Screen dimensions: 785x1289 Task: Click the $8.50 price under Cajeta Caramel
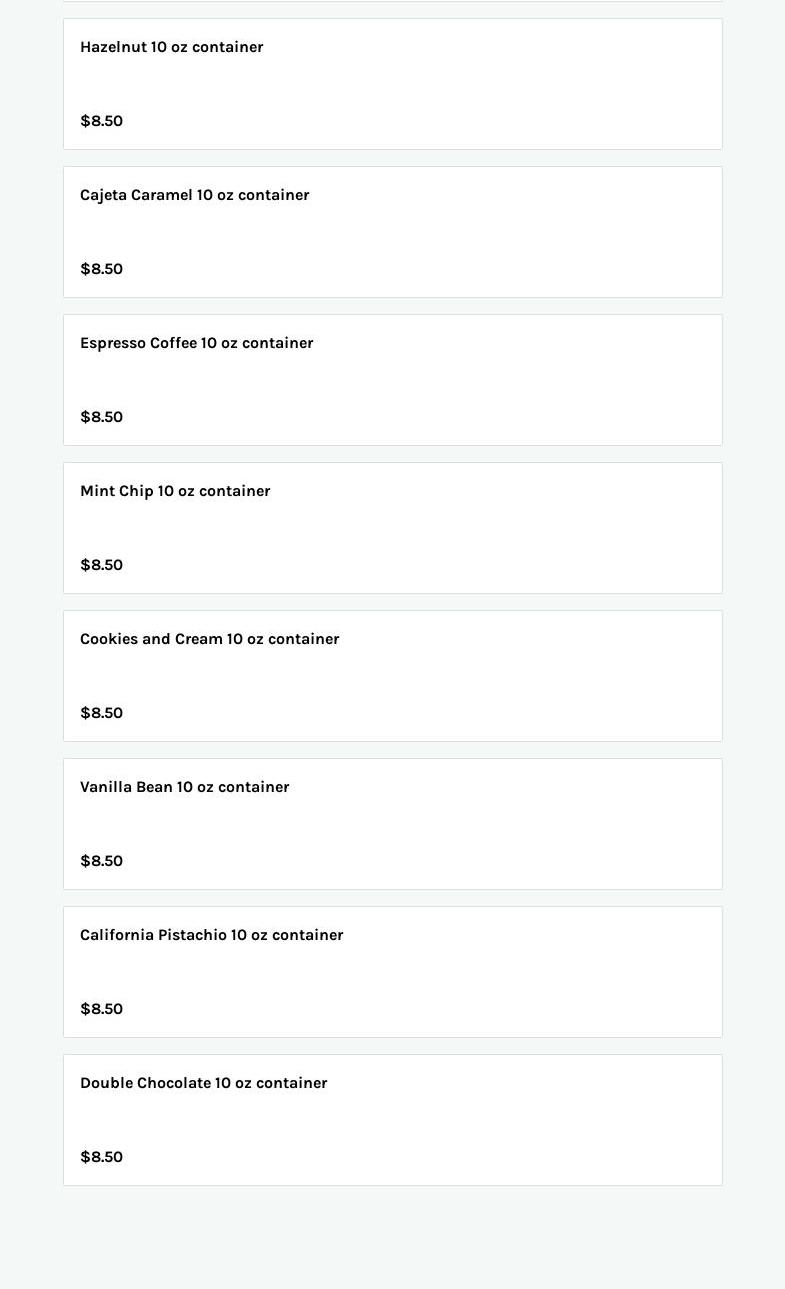[101, 269]
